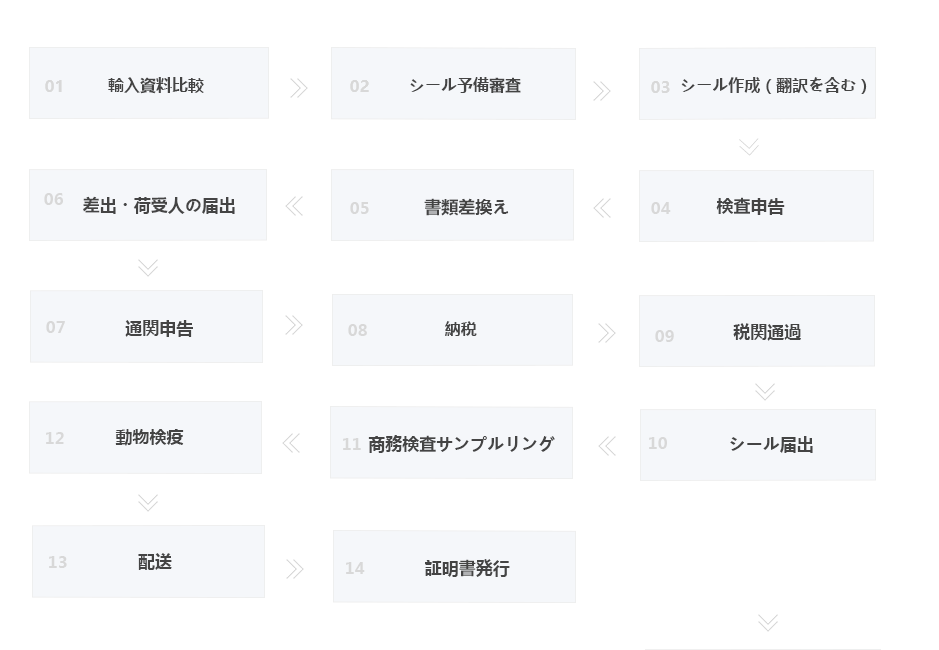Click the シール届出 step 10 box
Viewport: 939px width, 650px height.
click(758, 445)
